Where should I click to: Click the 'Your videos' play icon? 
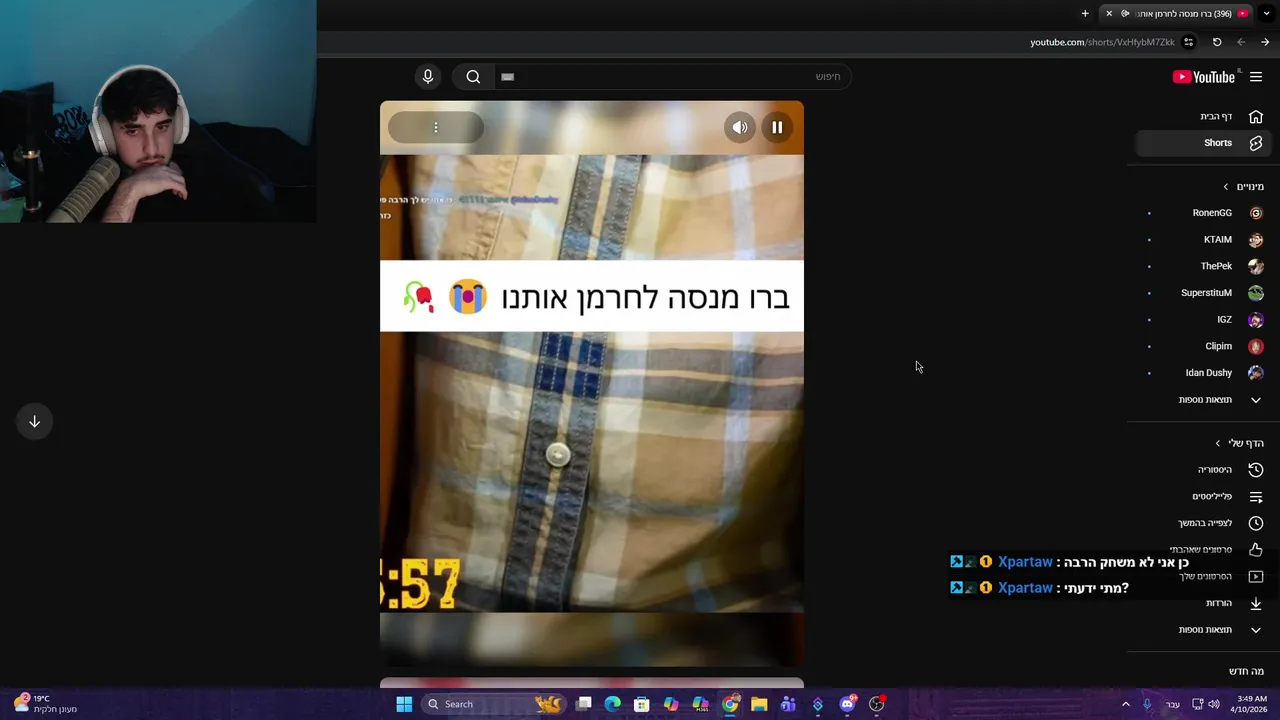pyautogui.click(x=1256, y=577)
